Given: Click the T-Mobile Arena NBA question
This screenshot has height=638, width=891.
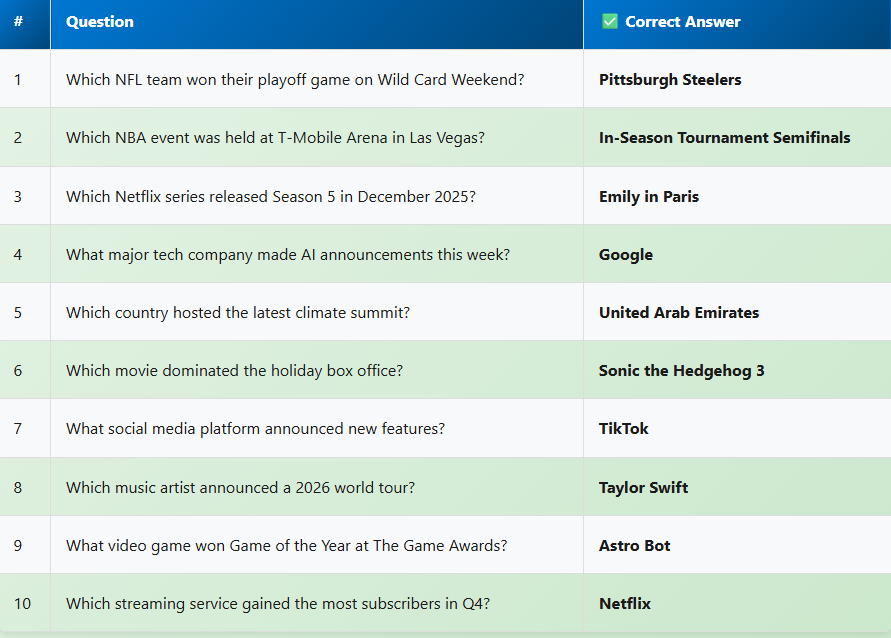Looking at the screenshot, I should point(275,138).
